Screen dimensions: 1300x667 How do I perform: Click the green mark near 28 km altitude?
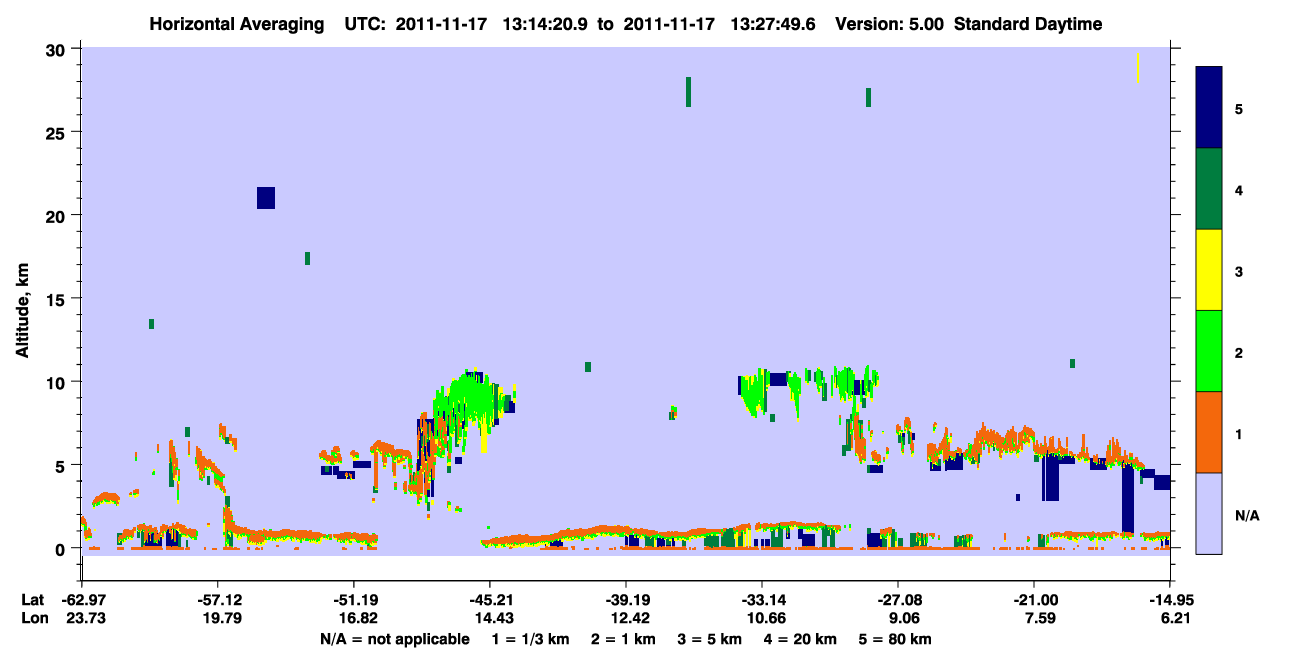click(688, 92)
